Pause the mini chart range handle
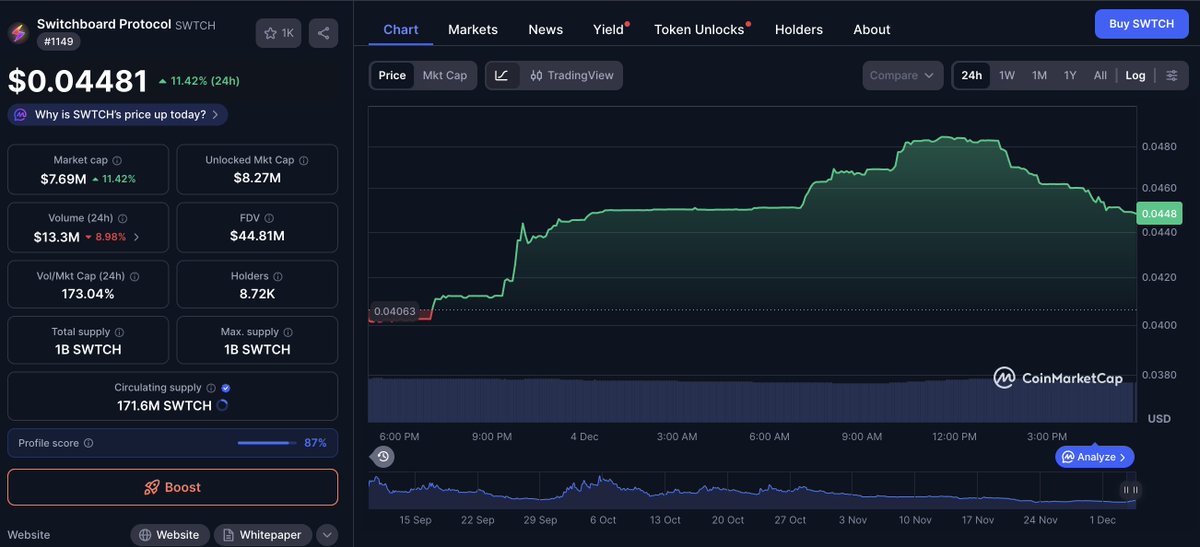 pyautogui.click(x=1130, y=490)
